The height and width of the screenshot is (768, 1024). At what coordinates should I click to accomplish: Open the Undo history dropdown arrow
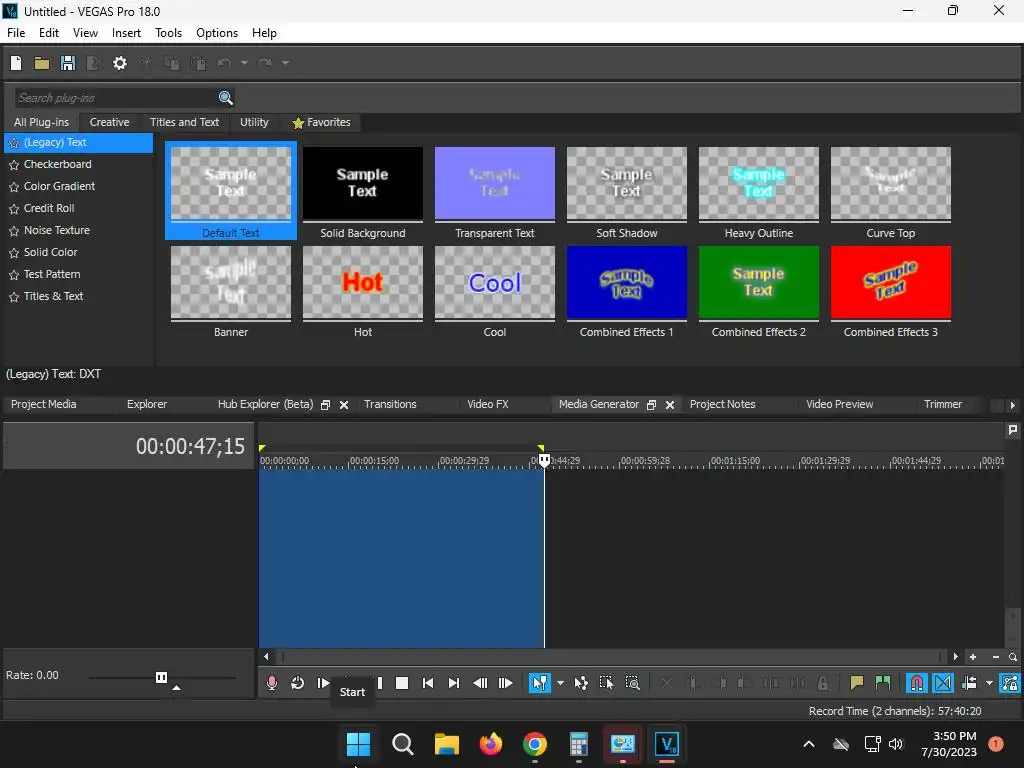point(244,63)
